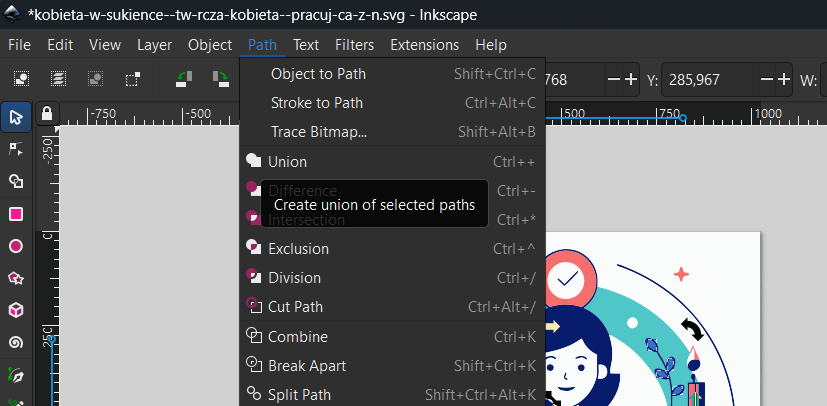Open the View menu
Viewport: 827px width, 406px height.
105,45
